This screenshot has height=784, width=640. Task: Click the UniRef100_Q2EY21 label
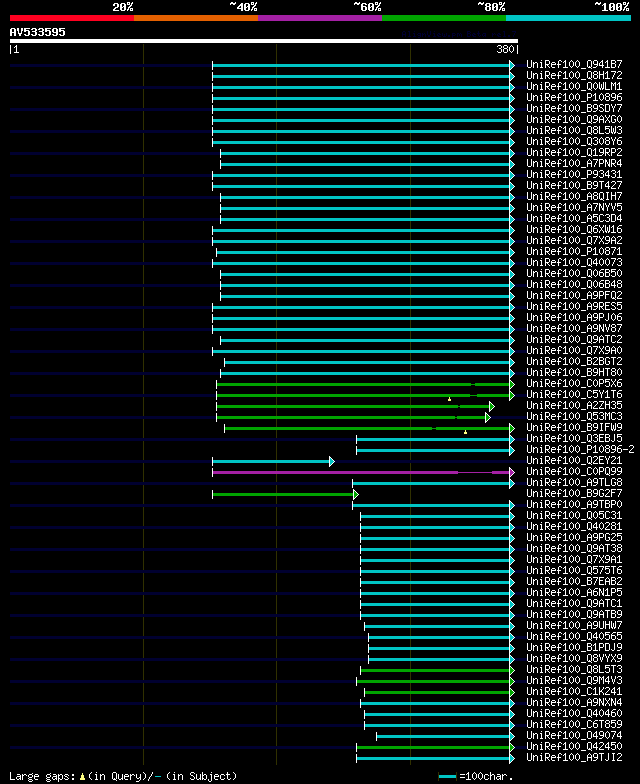(x=574, y=460)
